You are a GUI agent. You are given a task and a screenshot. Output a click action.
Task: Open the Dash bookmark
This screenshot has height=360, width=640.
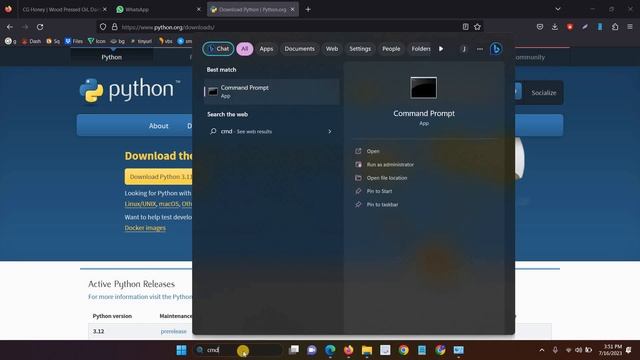click(31, 41)
